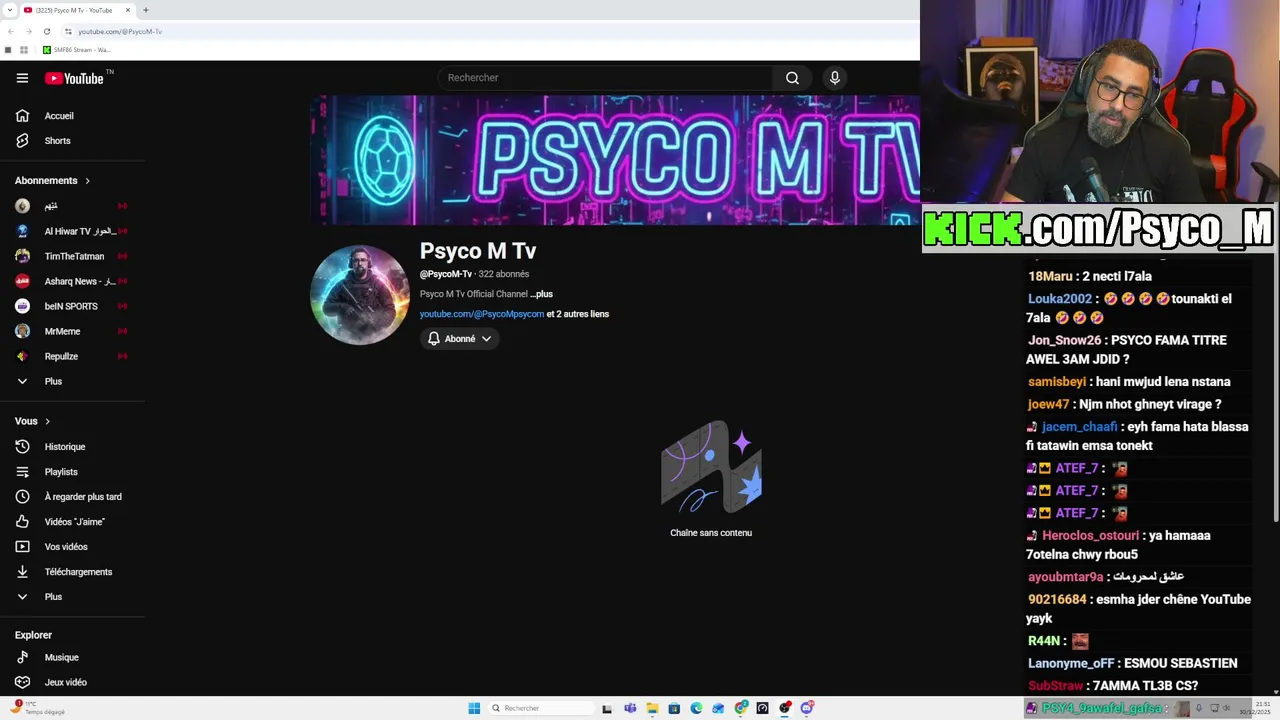Click username Lanonyme_oFF in chat

coord(1071,663)
